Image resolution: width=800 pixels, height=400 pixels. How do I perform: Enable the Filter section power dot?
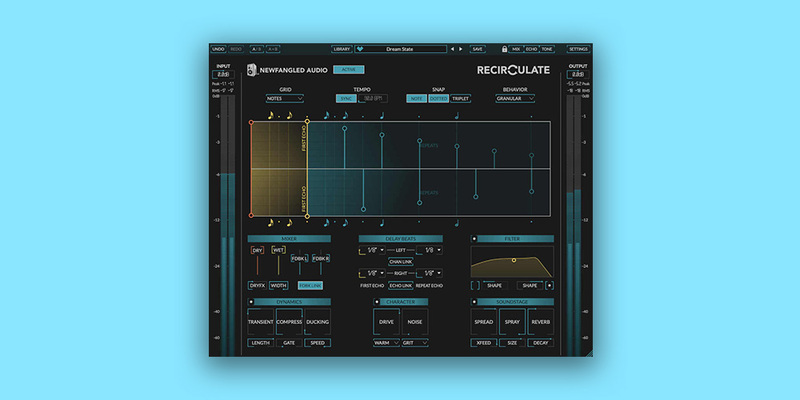click(x=474, y=239)
